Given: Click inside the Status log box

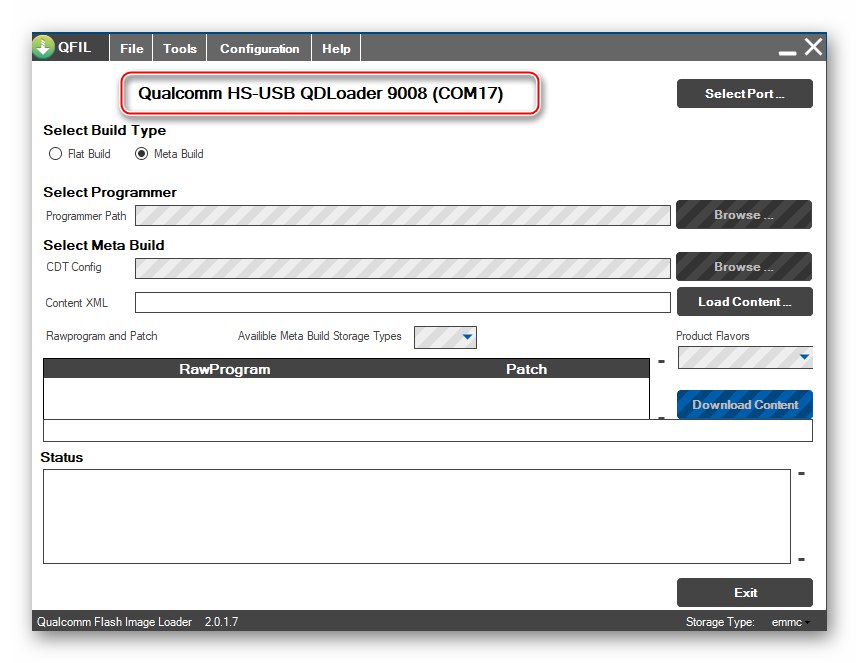Looking at the screenshot, I should 416,516.
